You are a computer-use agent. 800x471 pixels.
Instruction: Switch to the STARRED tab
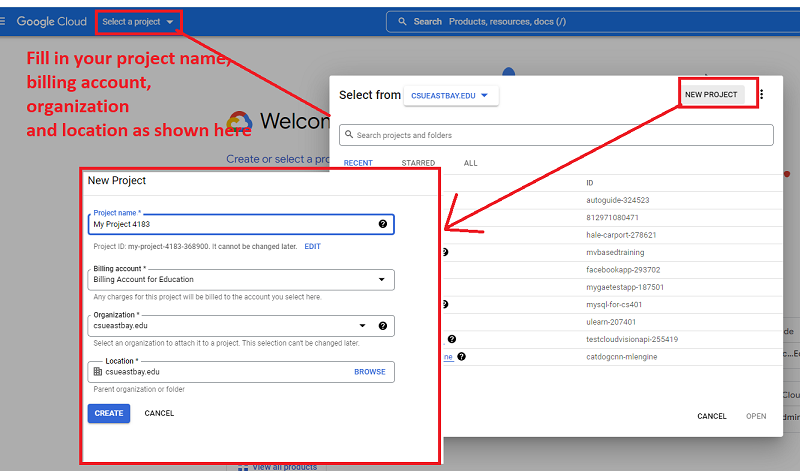418,163
